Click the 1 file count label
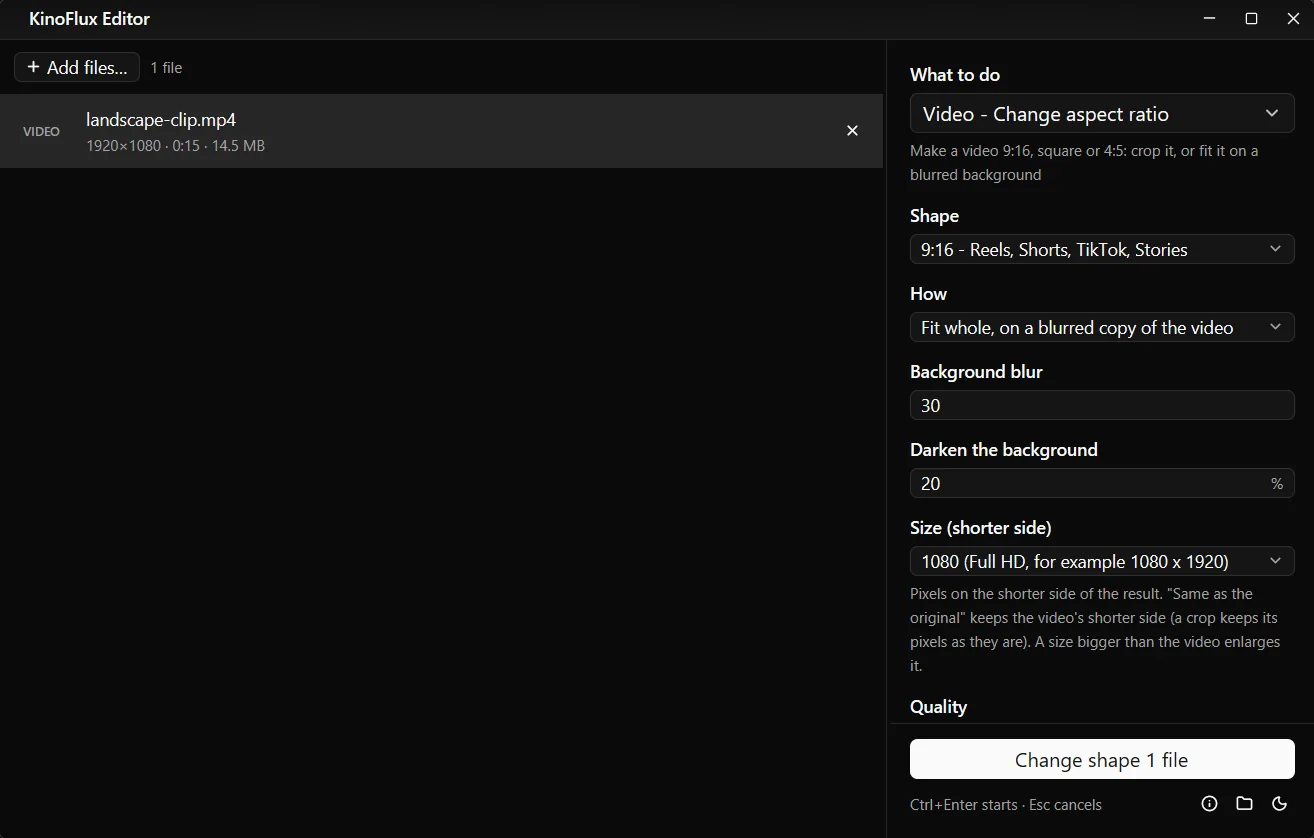This screenshot has height=838, width=1314. (x=166, y=68)
